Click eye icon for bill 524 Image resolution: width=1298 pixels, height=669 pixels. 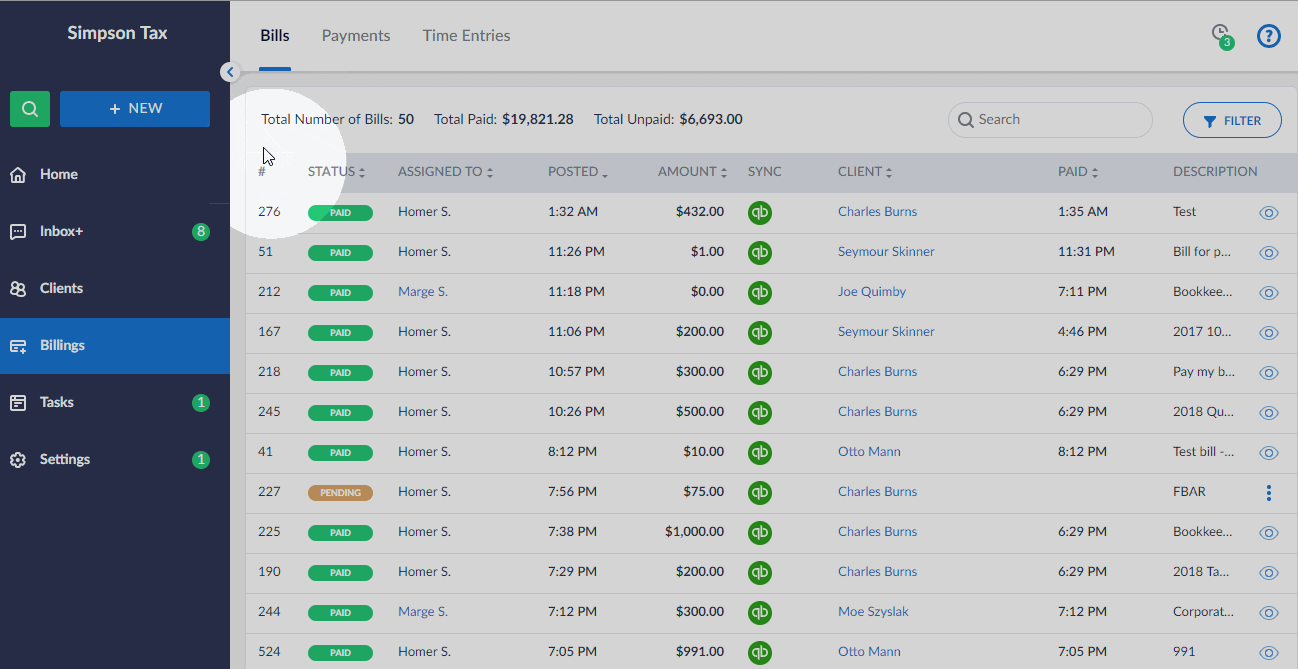[1268, 652]
